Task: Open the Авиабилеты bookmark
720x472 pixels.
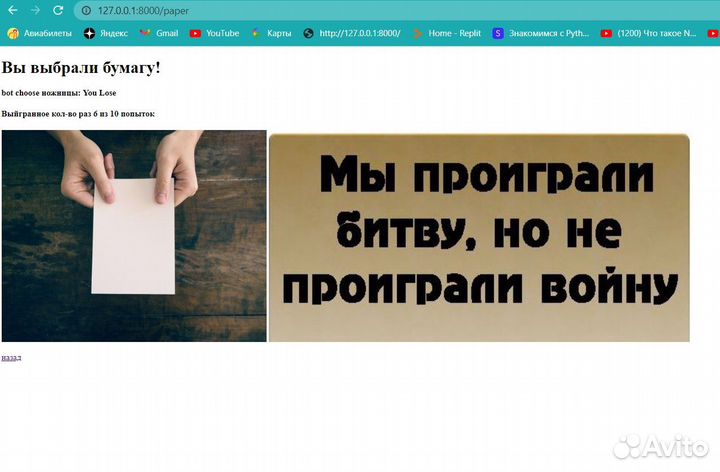Action: click(39, 34)
